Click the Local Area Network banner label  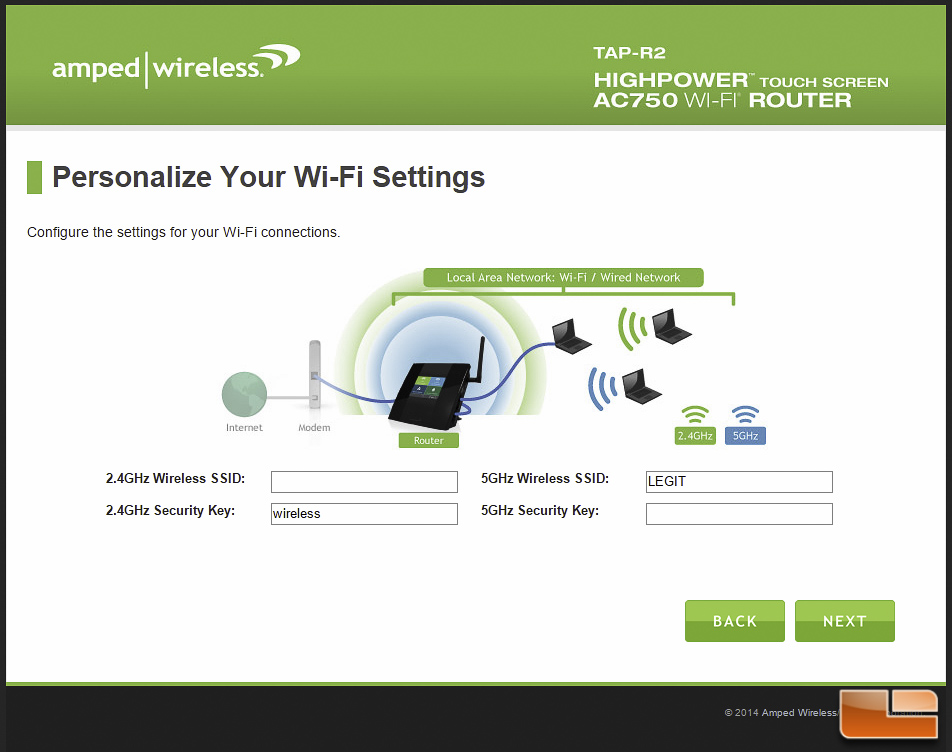(x=563, y=277)
